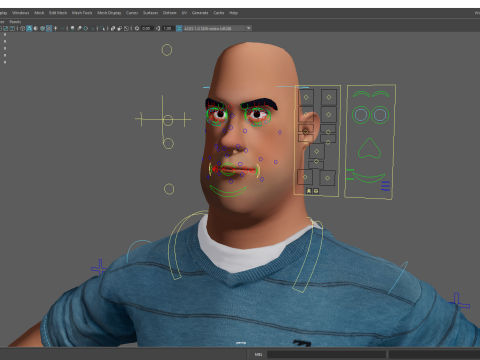This screenshot has height=360, width=480.
Task: Open the Mesh Tools menu
Action: coord(82,13)
